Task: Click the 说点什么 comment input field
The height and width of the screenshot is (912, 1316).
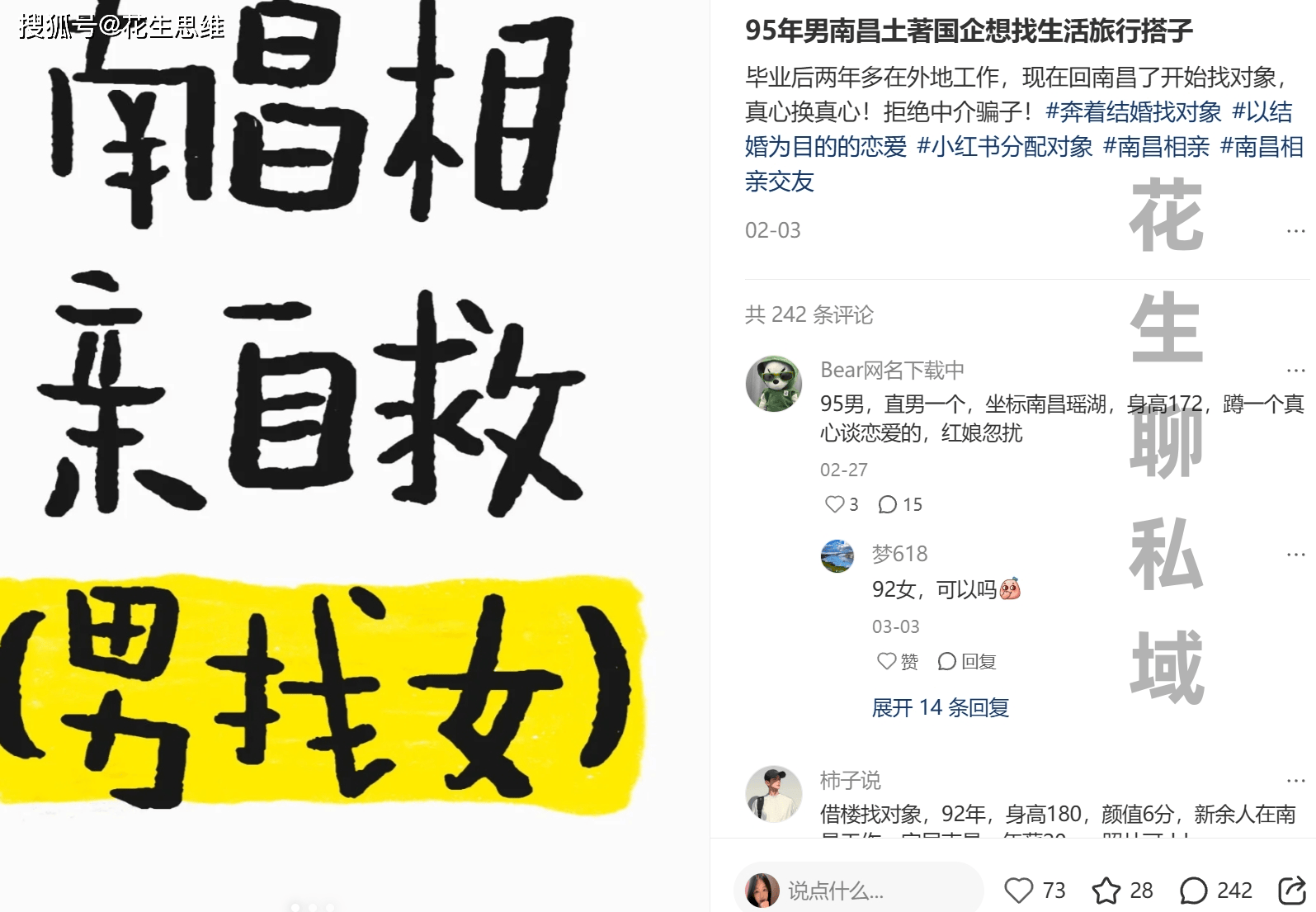Action: point(858,891)
